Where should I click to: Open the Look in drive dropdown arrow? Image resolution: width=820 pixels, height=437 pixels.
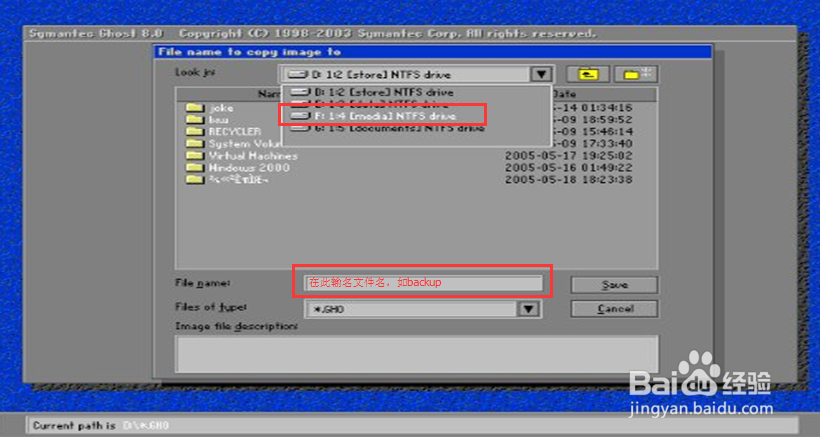tap(541, 74)
